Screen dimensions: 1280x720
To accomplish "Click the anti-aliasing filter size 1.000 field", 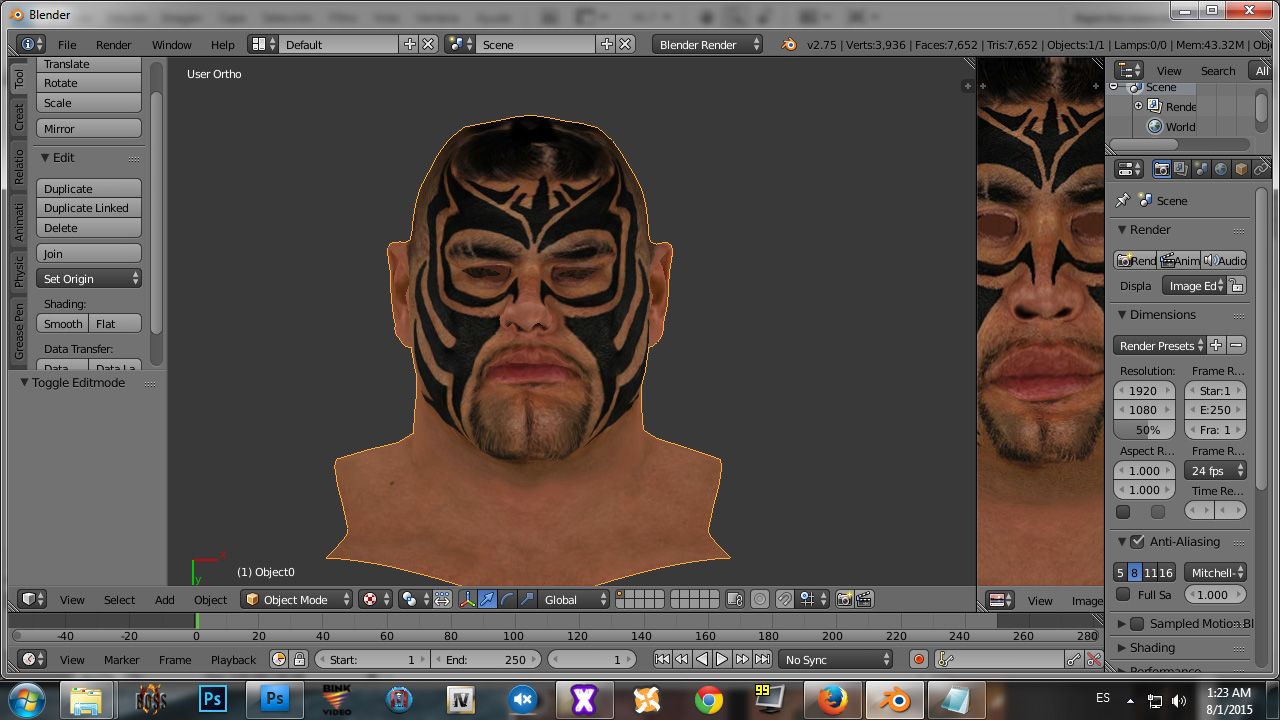I will click(1215, 594).
